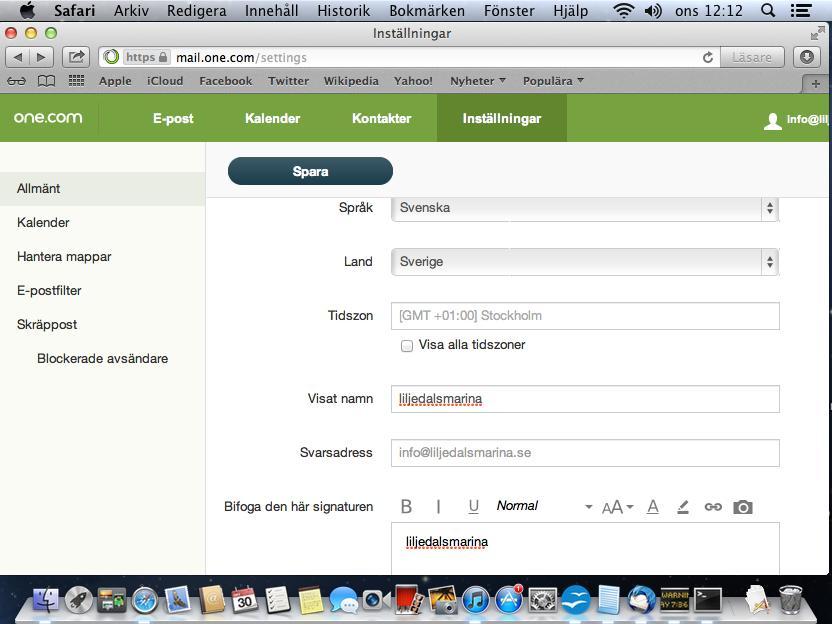Screen dimensions: 832x624
Task: Open the Land dropdown showing Sverige
Action: (x=585, y=262)
